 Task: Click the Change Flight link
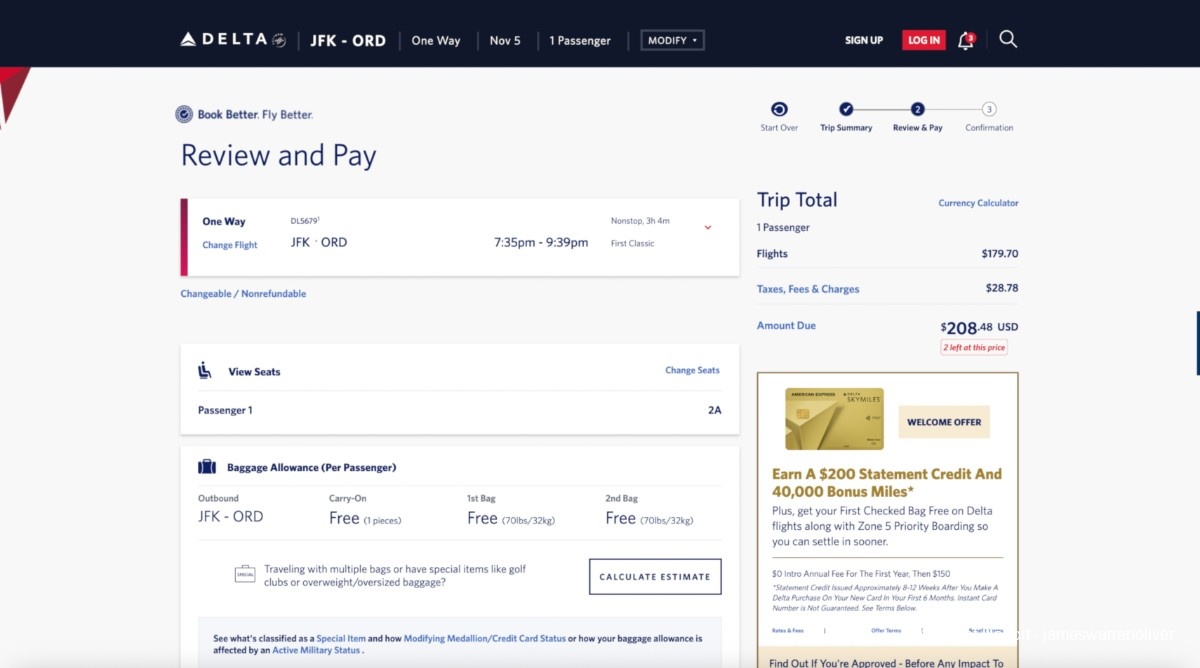coord(230,245)
